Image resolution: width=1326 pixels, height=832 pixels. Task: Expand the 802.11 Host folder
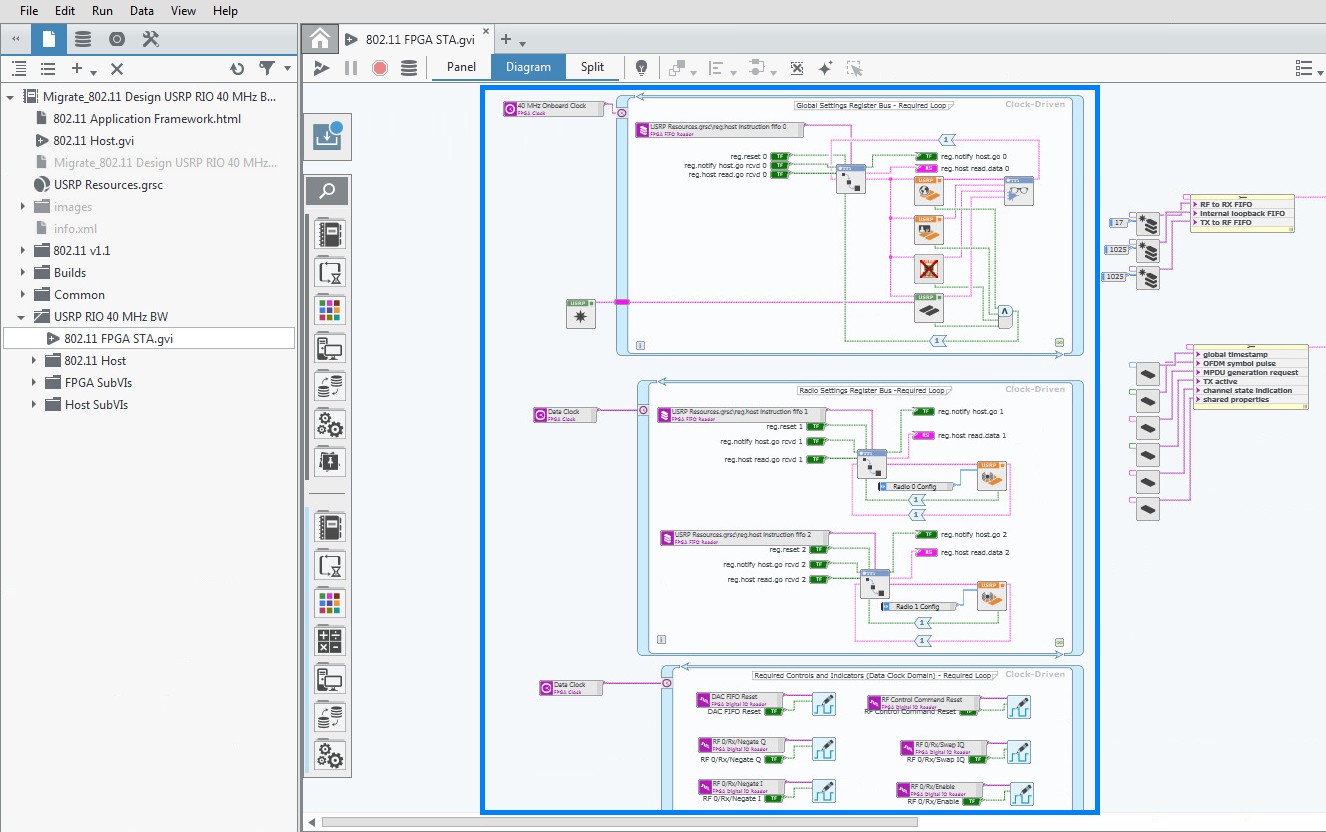tap(34, 361)
